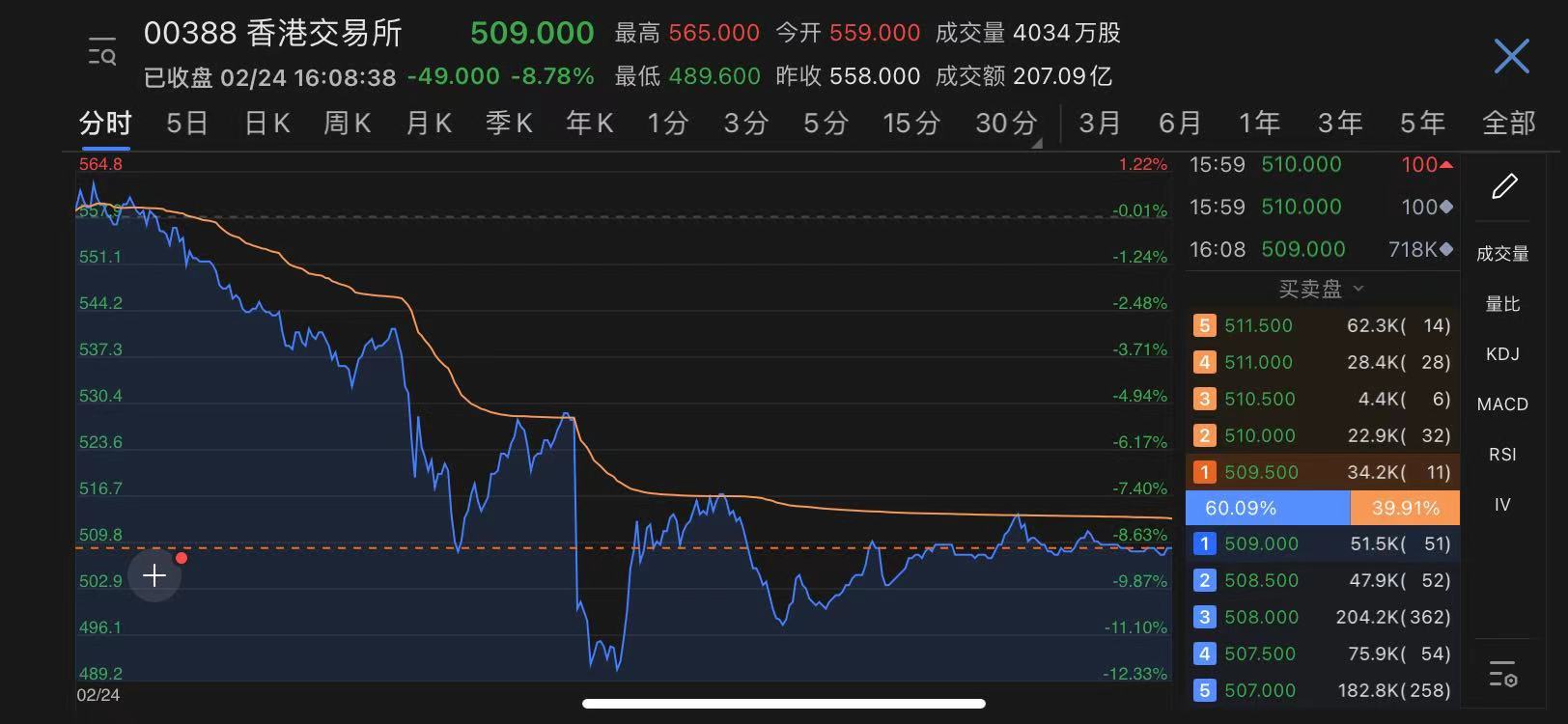The height and width of the screenshot is (724, 1568).
Task: Click ask level 5 price 511.500
Action: point(1258,325)
